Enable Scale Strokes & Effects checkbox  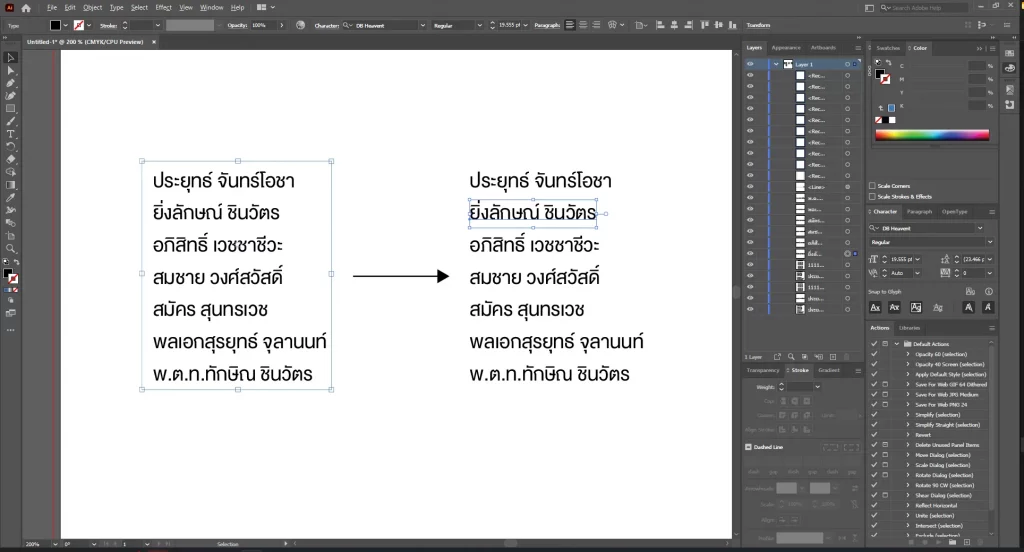pyautogui.click(x=872, y=196)
